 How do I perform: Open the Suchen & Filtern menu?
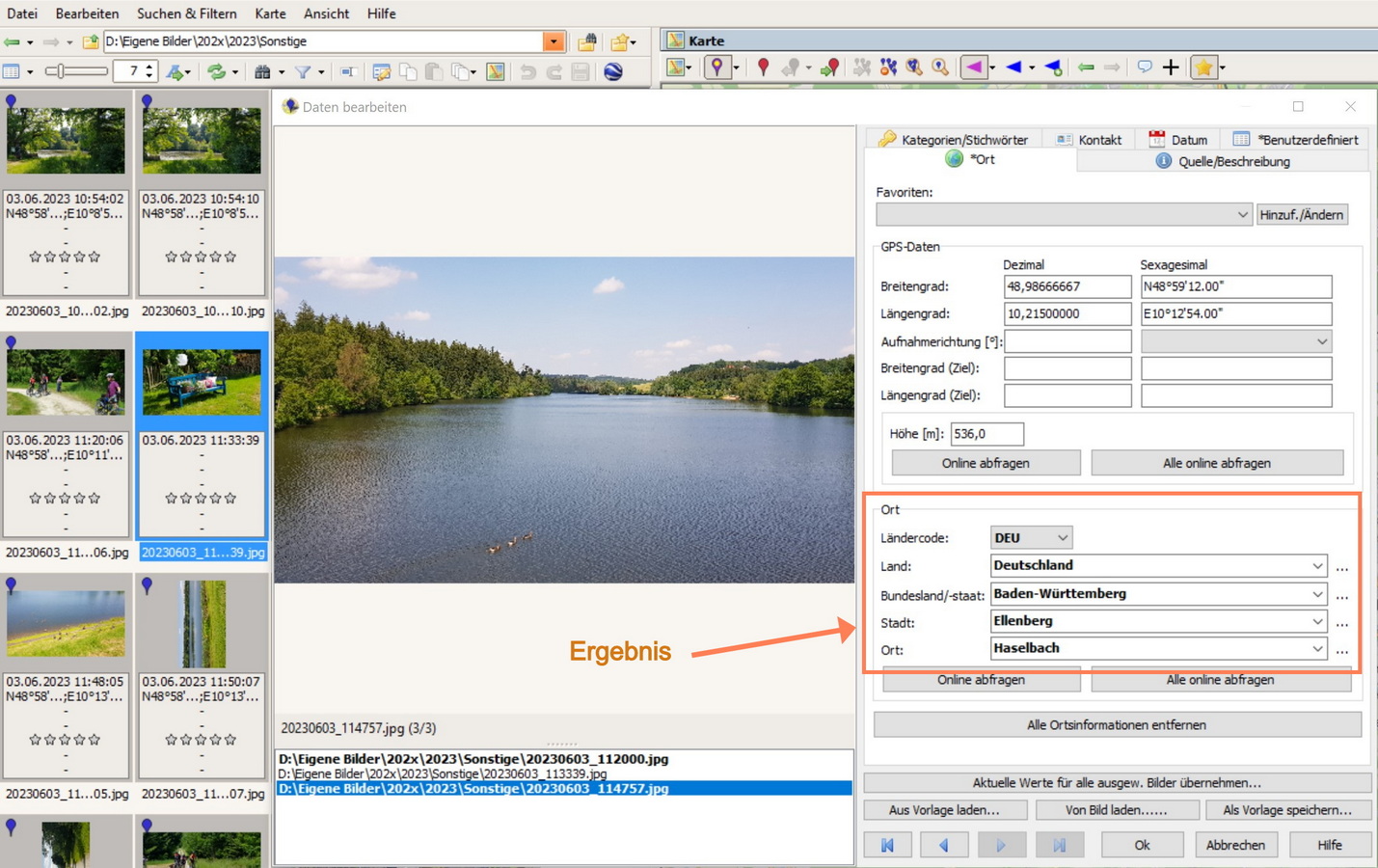[x=187, y=14]
